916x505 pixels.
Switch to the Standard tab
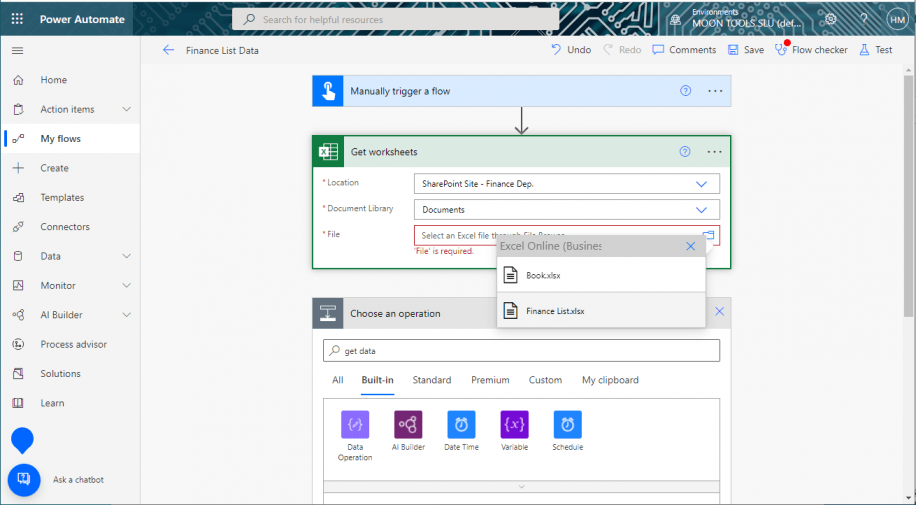[432, 380]
